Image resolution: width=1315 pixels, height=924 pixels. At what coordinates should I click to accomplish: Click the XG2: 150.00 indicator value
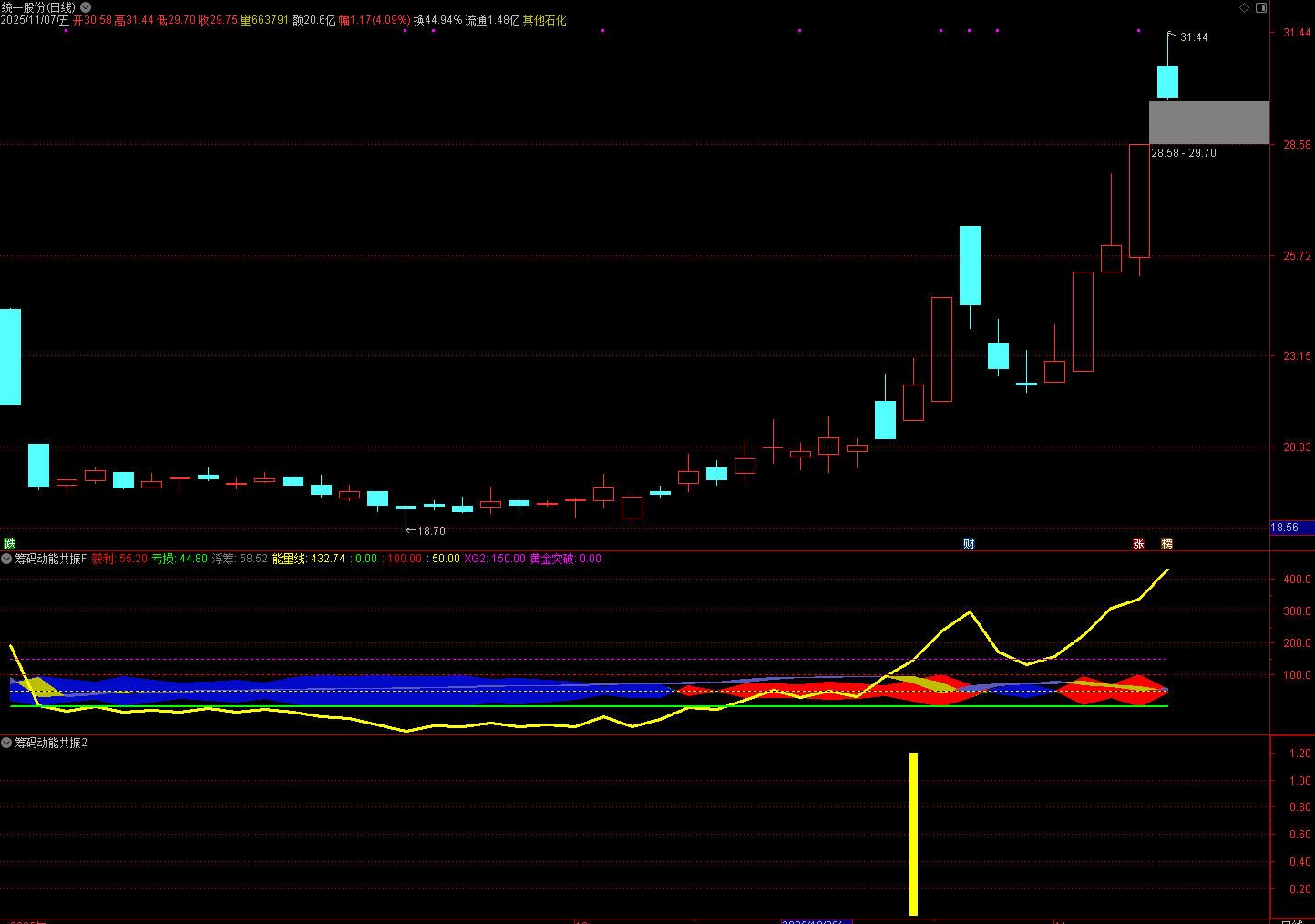(495, 559)
